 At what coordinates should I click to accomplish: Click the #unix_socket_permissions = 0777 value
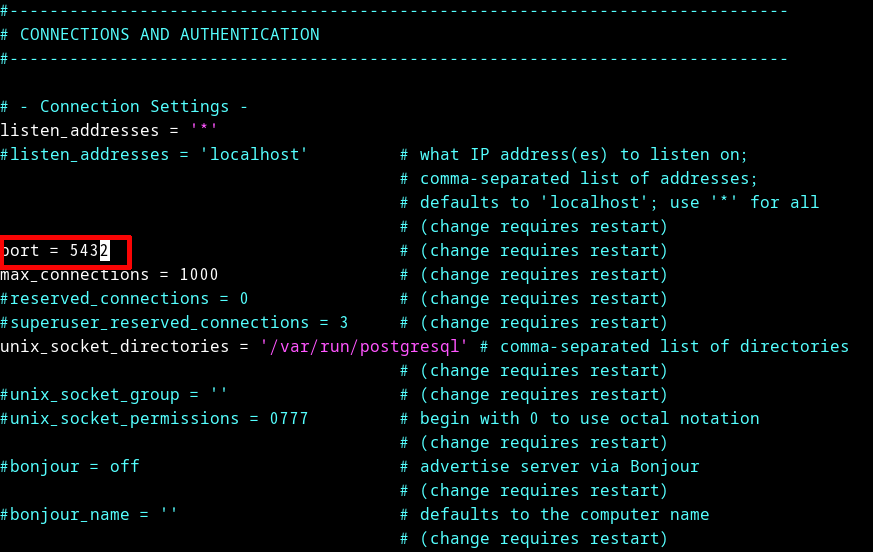154,418
